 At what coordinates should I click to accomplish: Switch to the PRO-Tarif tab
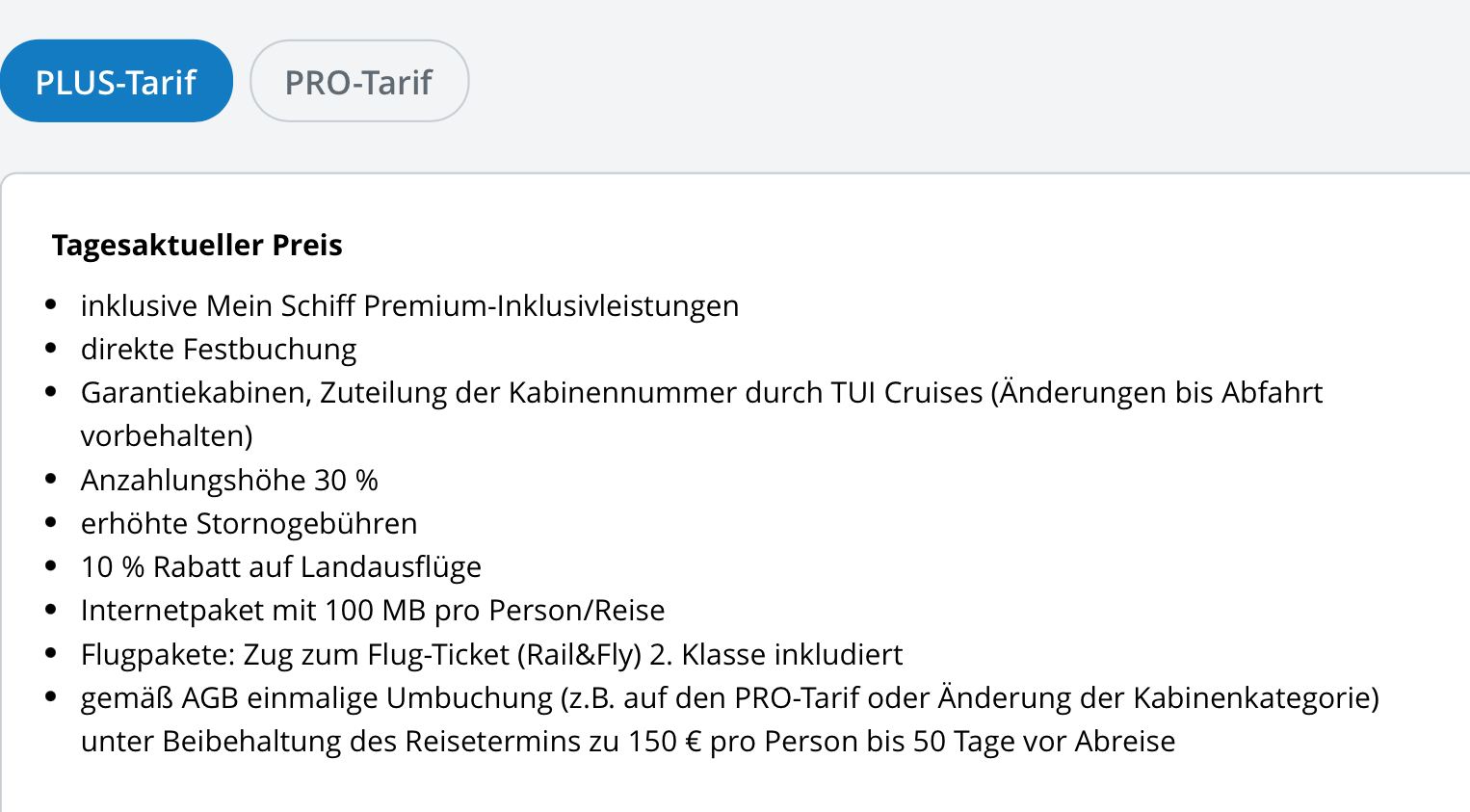tap(358, 82)
